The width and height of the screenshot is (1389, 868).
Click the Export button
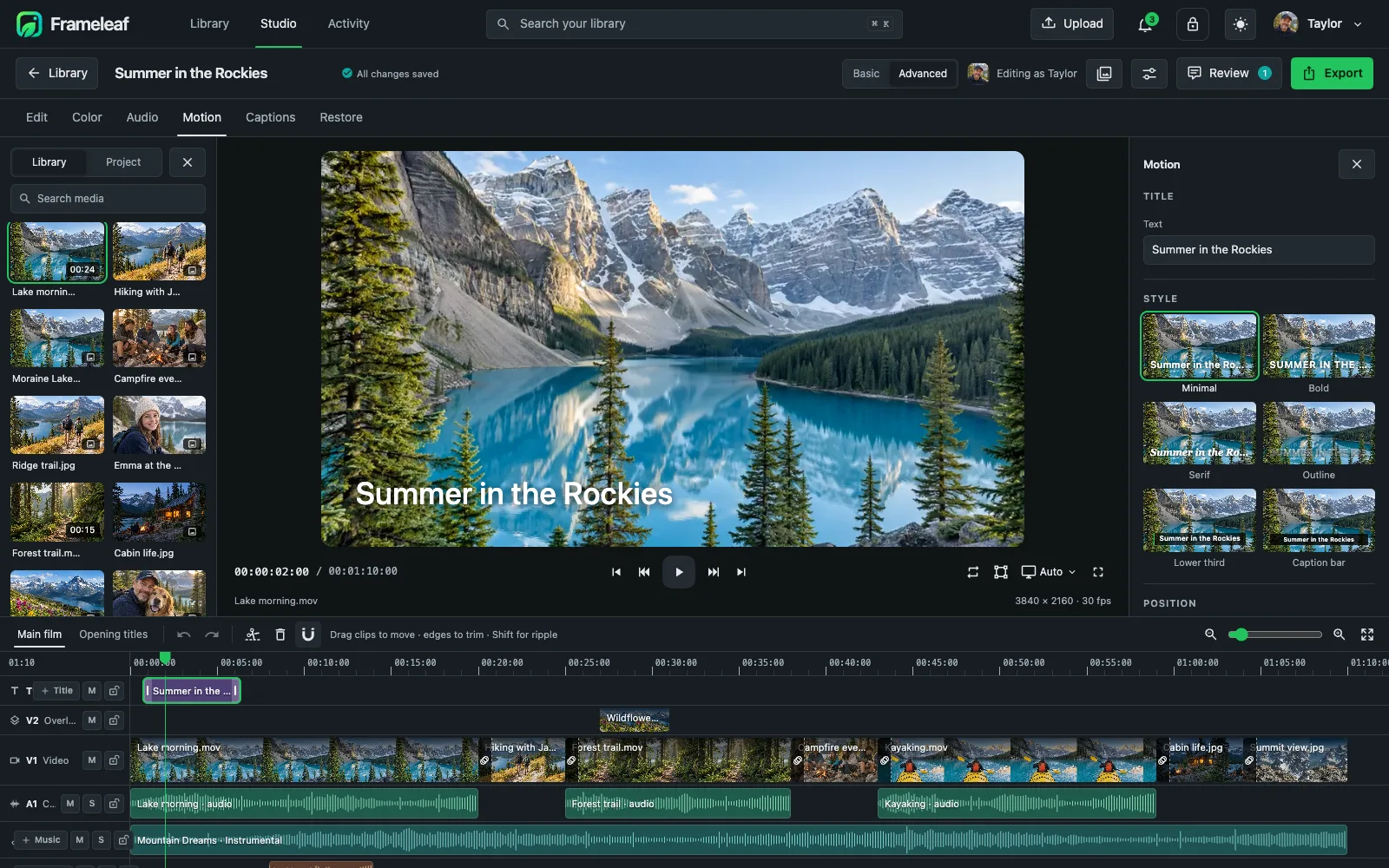(x=1332, y=74)
